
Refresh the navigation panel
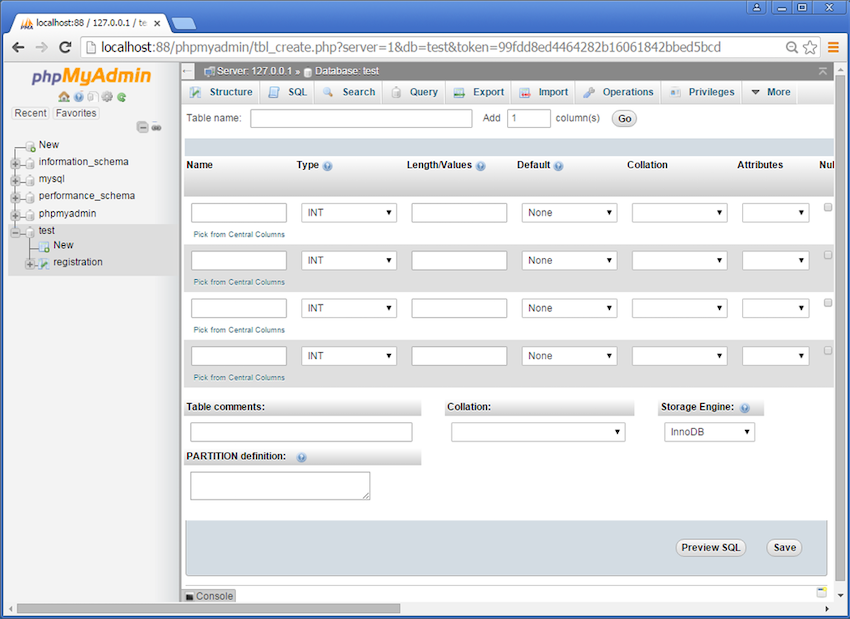pyautogui.click(x=122, y=97)
